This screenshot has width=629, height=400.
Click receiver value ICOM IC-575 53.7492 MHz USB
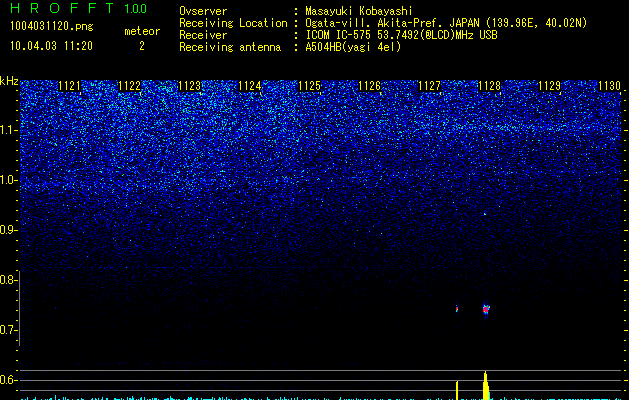coord(401,35)
